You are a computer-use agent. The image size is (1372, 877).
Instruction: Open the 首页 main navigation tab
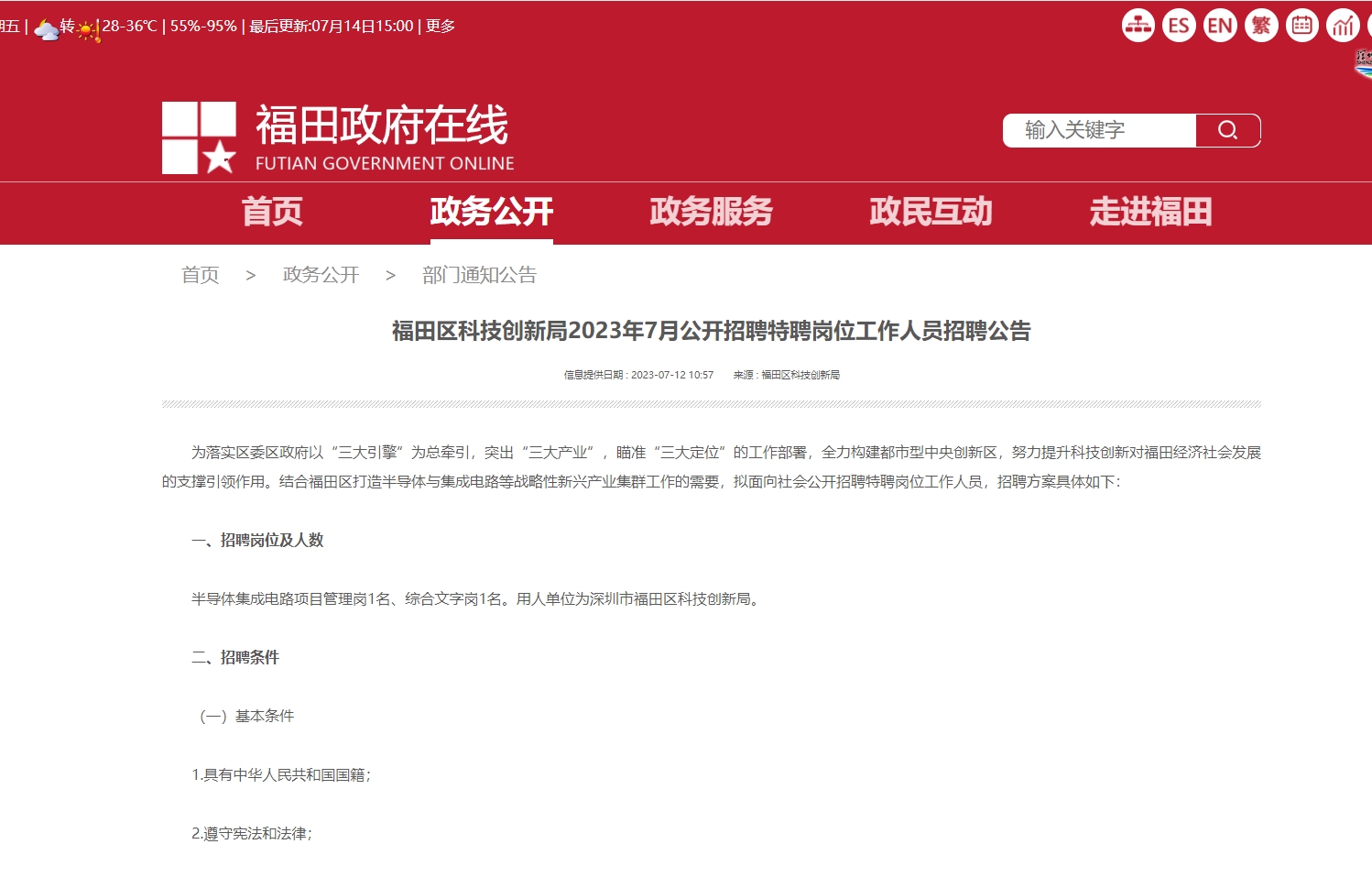pos(272,212)
